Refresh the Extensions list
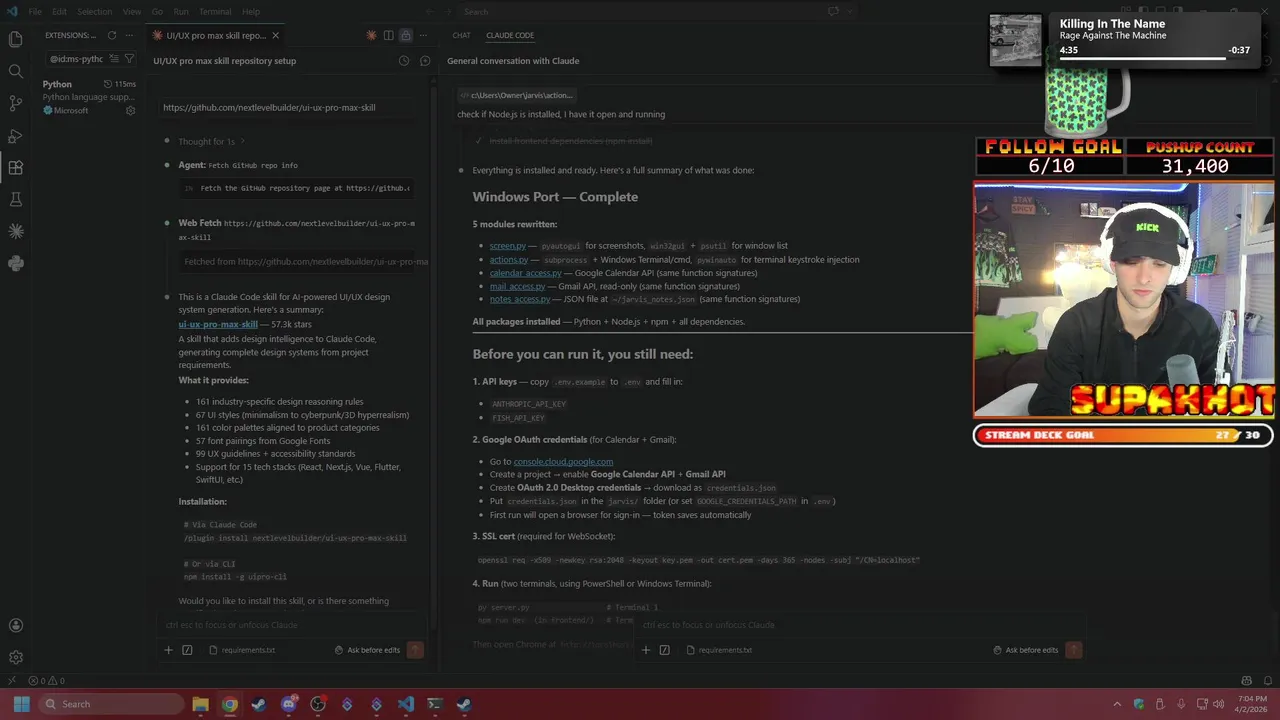Image resolution: width=1280 pixels, height=720 pixels. tap(112, 35)
